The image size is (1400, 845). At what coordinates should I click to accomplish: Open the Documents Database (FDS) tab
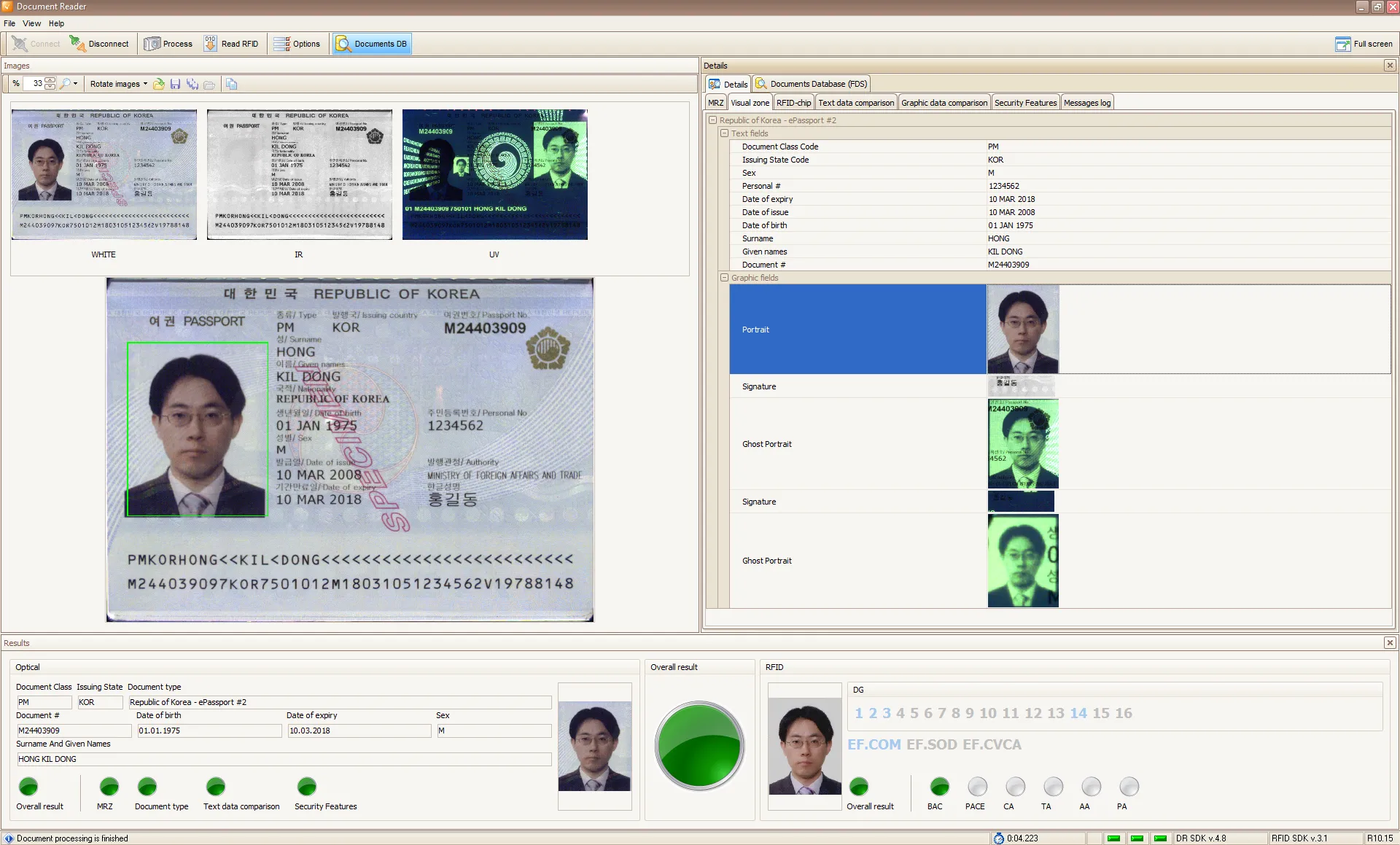click(x=812, y=84)
